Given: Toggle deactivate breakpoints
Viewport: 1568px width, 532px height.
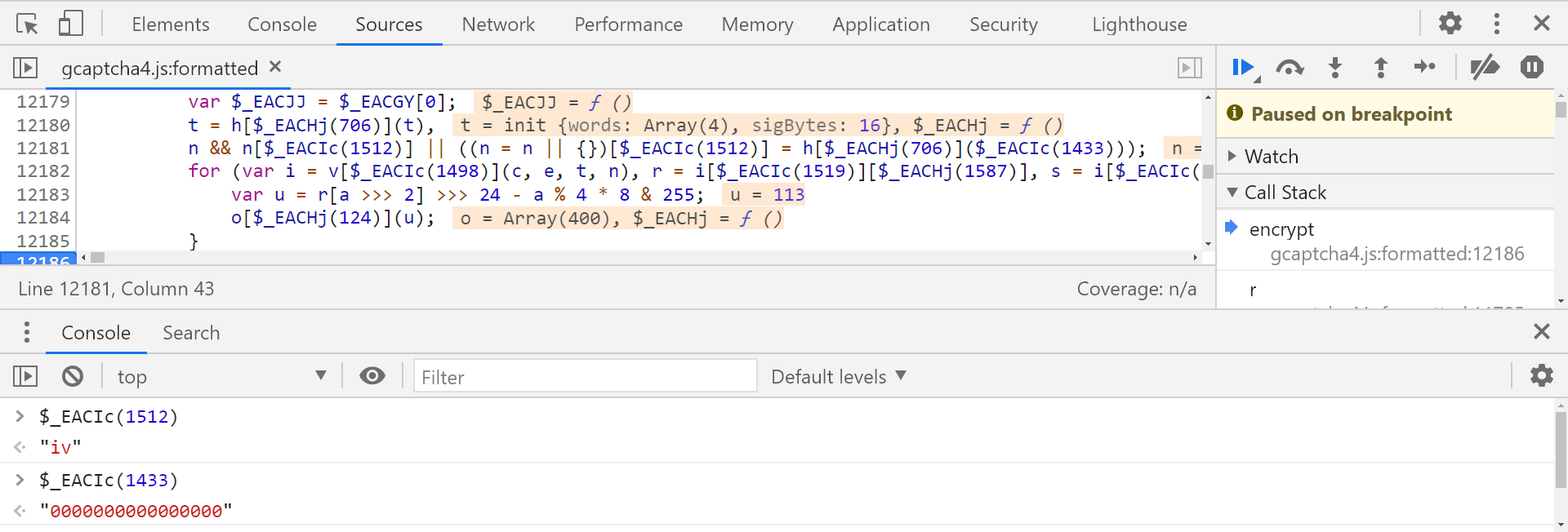Looking at the screenshot, I should [1485, 67].
